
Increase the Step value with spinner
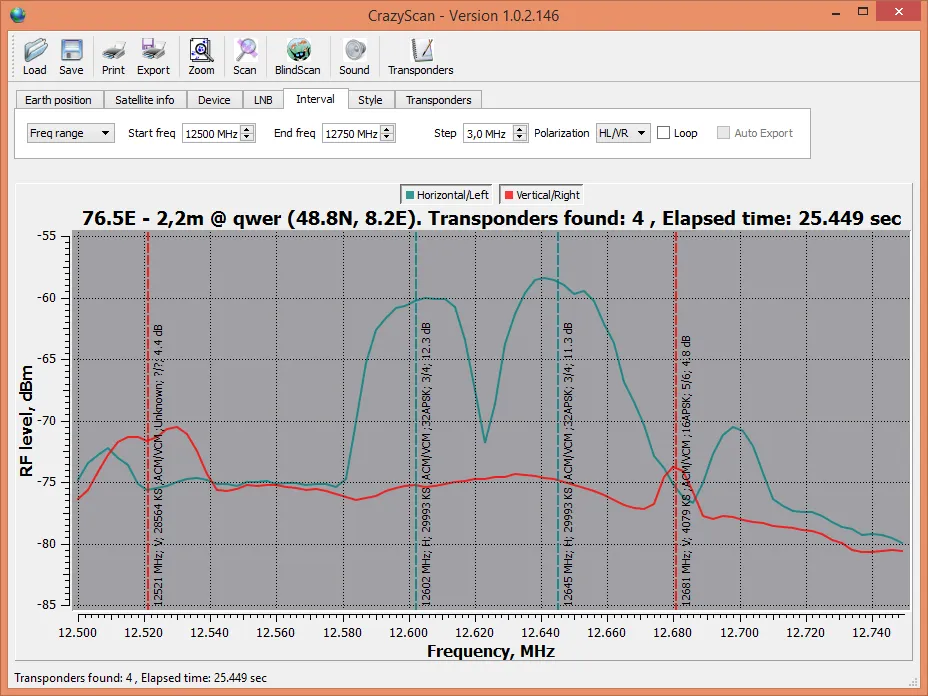click(x=520, y=129)
